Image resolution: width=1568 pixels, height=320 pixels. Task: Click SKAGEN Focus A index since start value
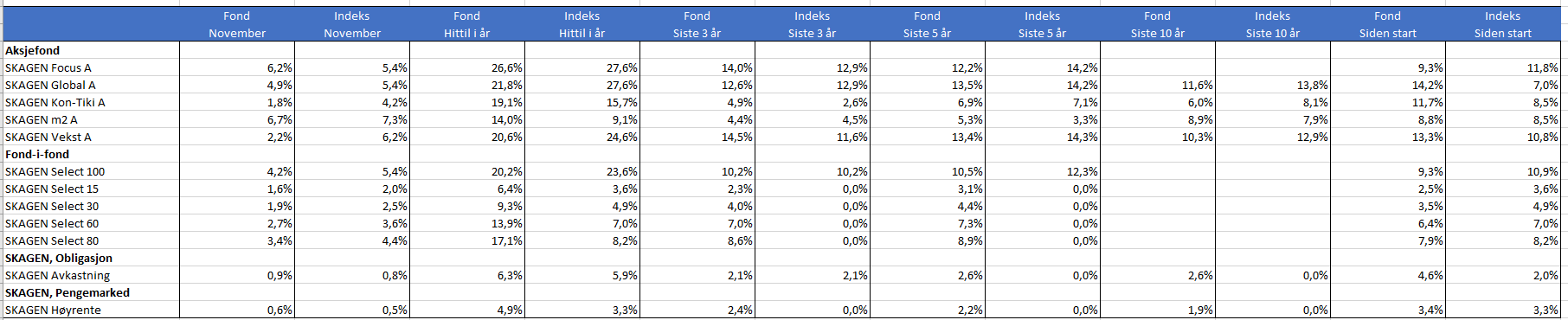[1542, 67]
